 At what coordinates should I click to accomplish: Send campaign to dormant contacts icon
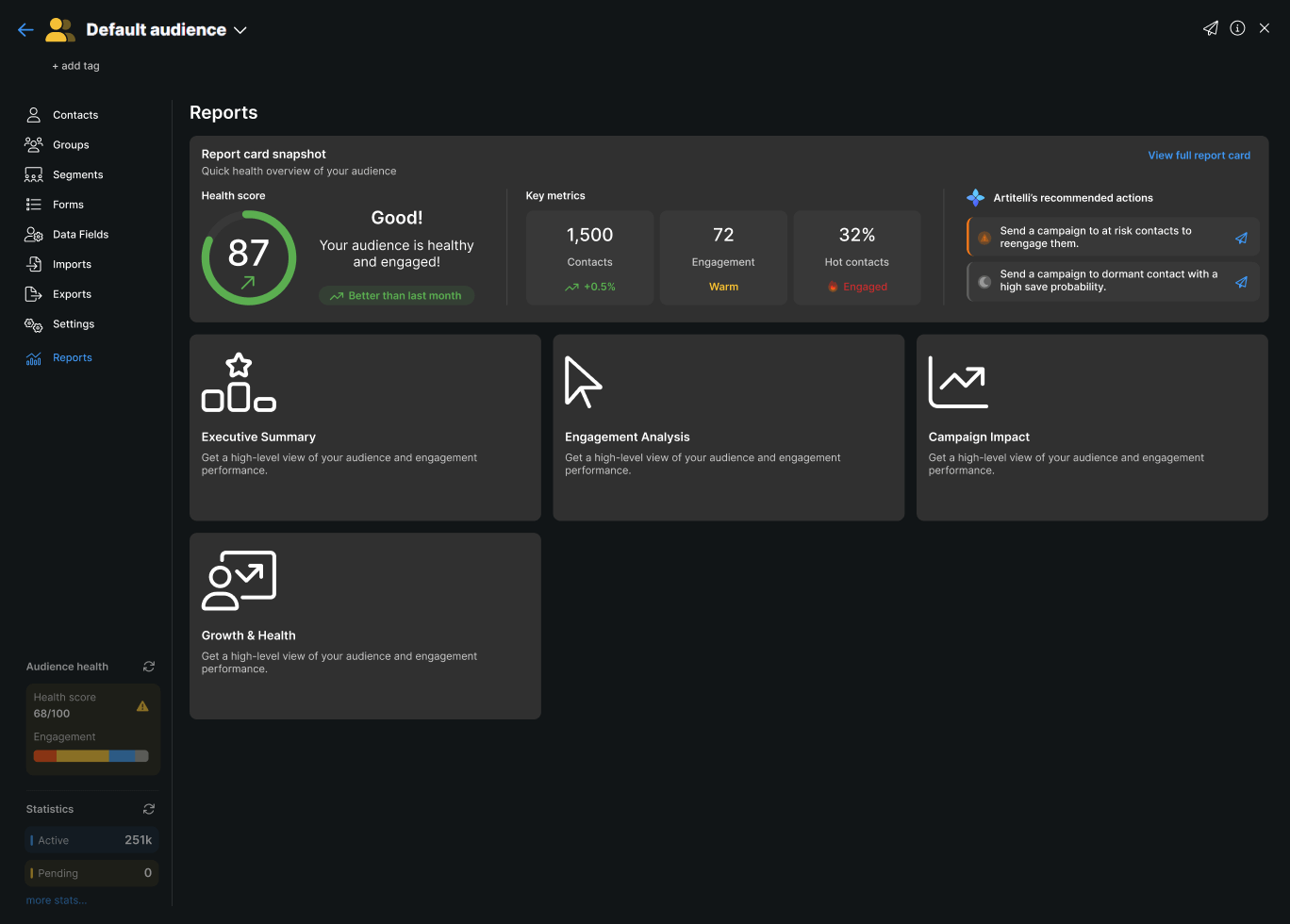point(1241,281)
